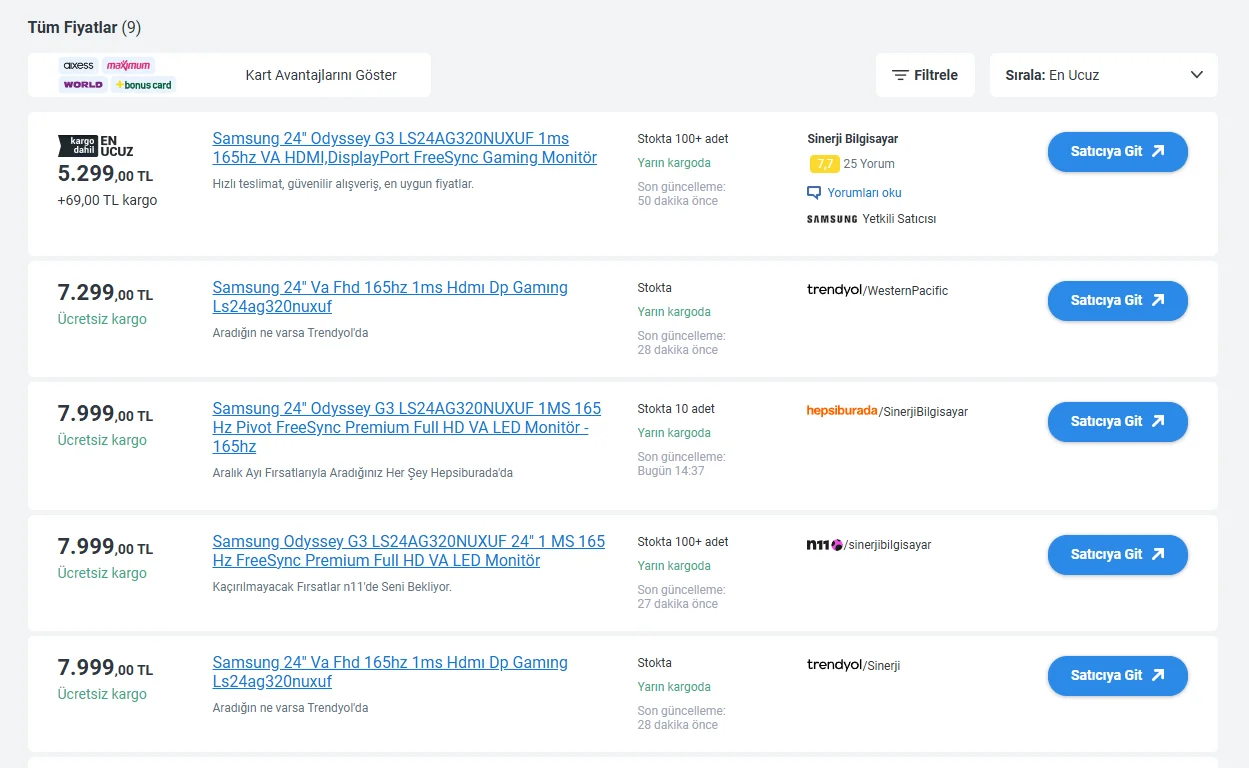Go to seller Sinerji Bilgisayar for 5.299 TL

(1118, 152)
